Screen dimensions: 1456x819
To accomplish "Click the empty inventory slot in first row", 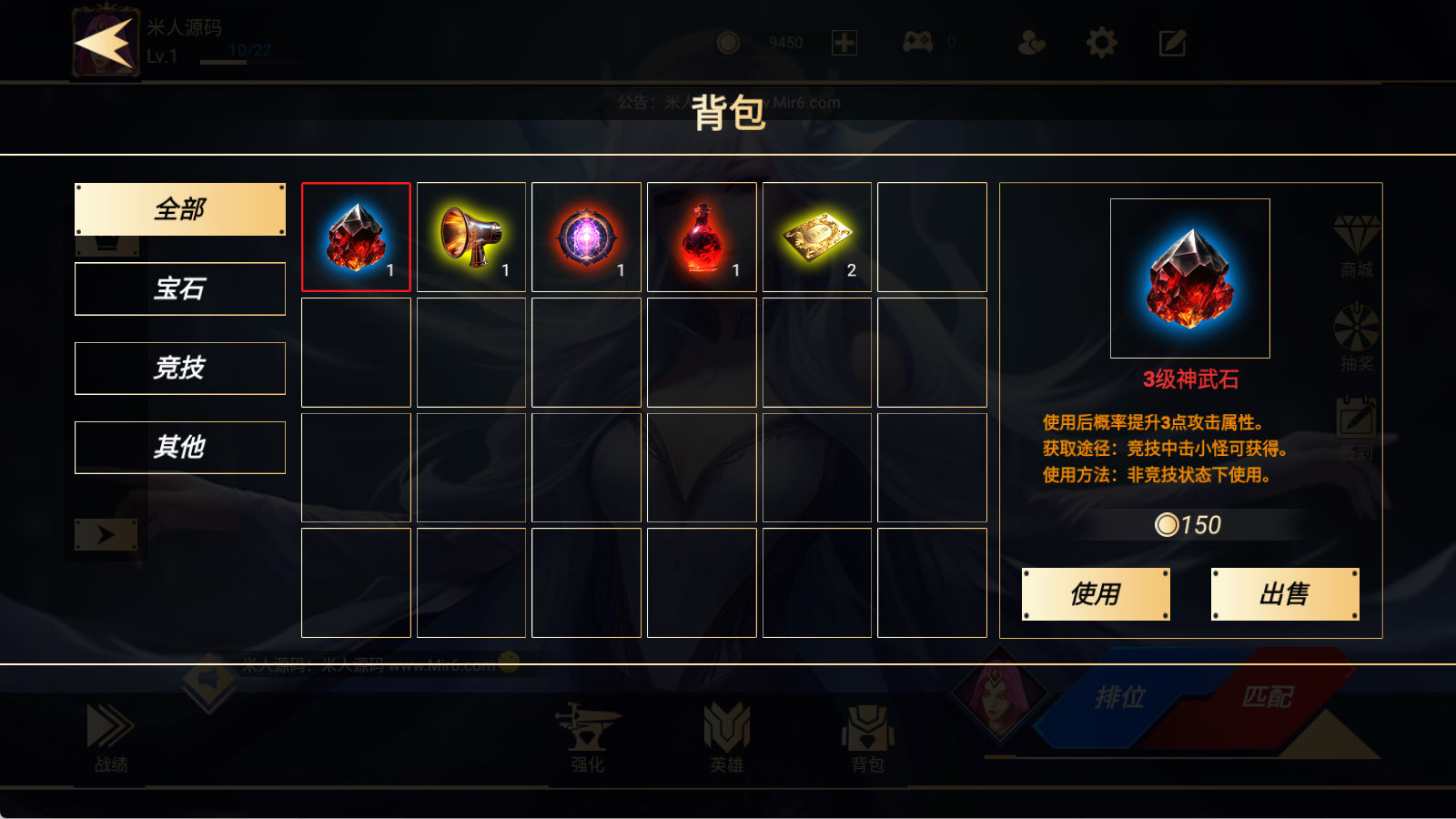I will coord(932,237).
